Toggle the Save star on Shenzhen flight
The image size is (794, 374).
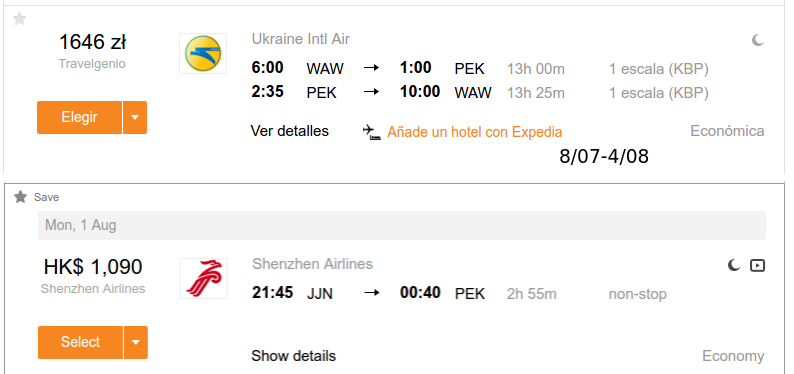pos(20,197)
